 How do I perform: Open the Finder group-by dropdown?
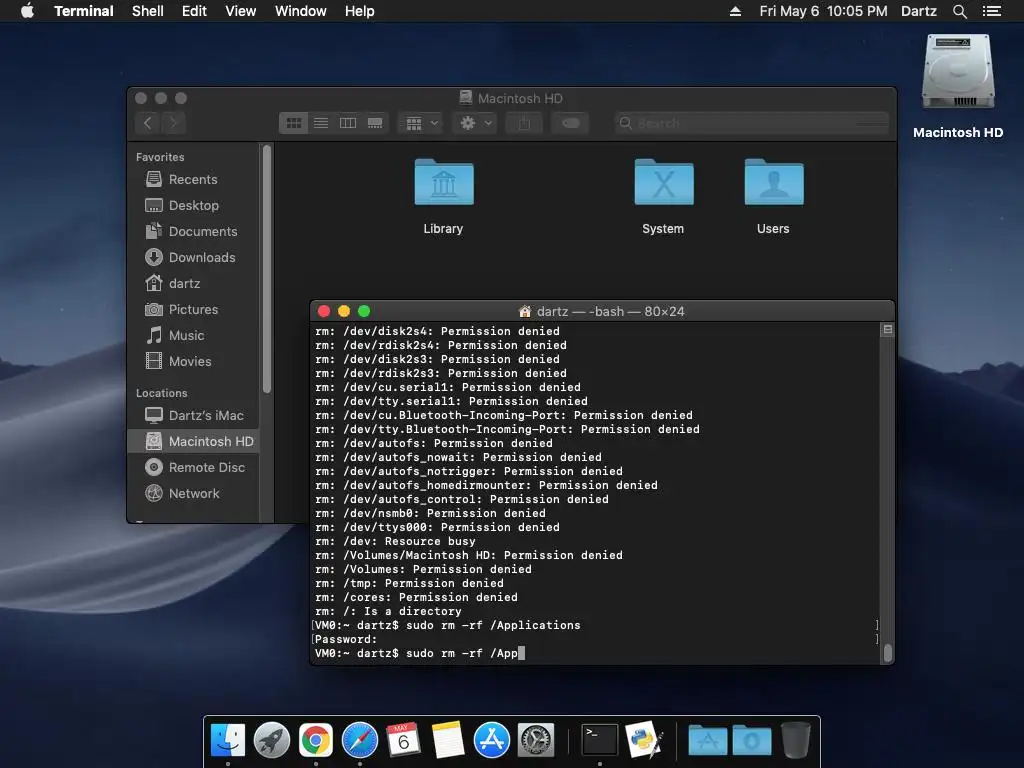[422, 123]
